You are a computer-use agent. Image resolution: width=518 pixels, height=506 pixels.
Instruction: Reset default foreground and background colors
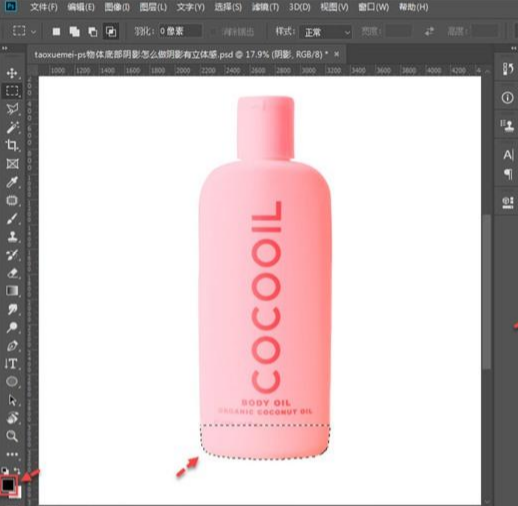5,470
